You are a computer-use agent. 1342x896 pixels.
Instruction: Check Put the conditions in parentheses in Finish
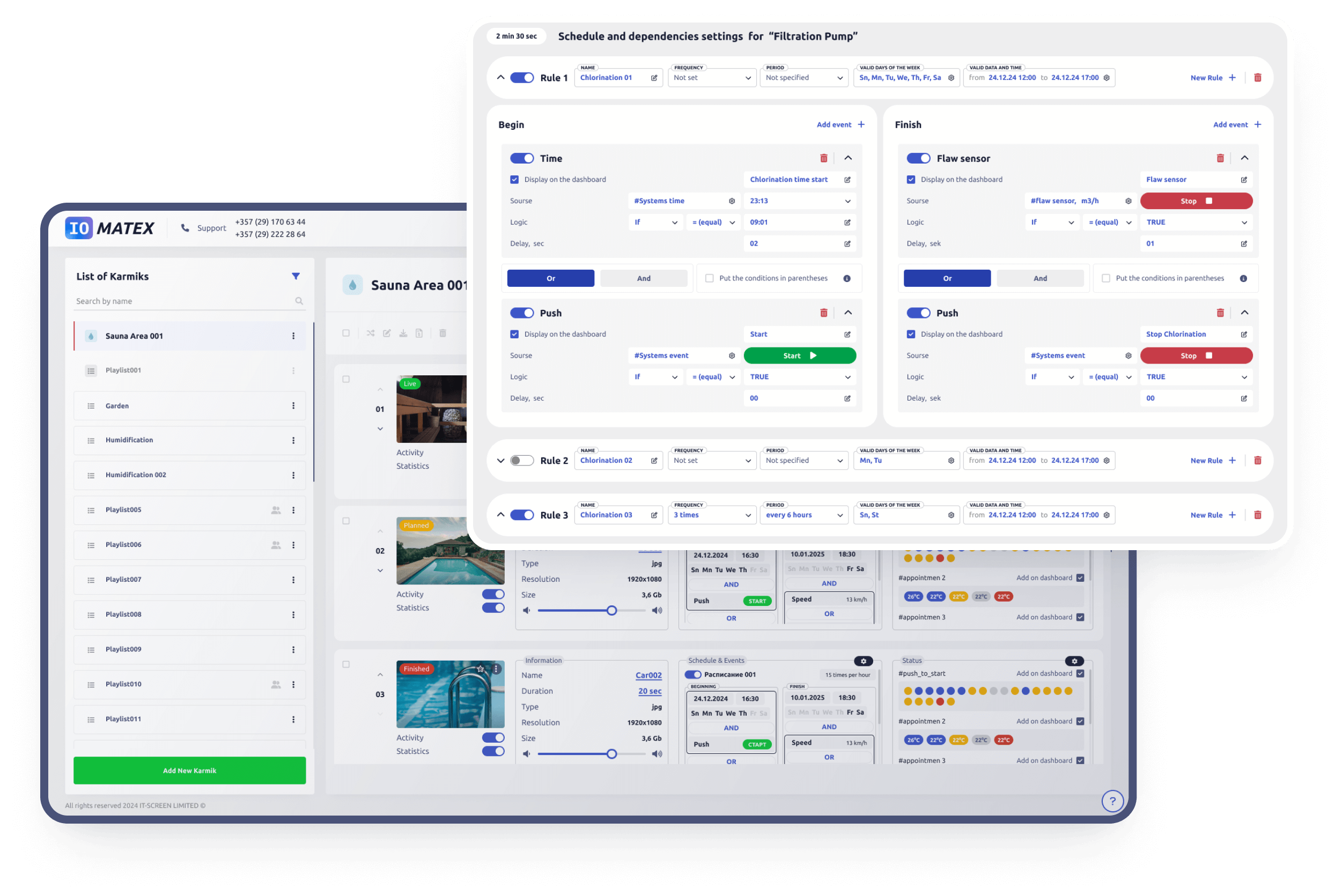[x=1106, y=278]
